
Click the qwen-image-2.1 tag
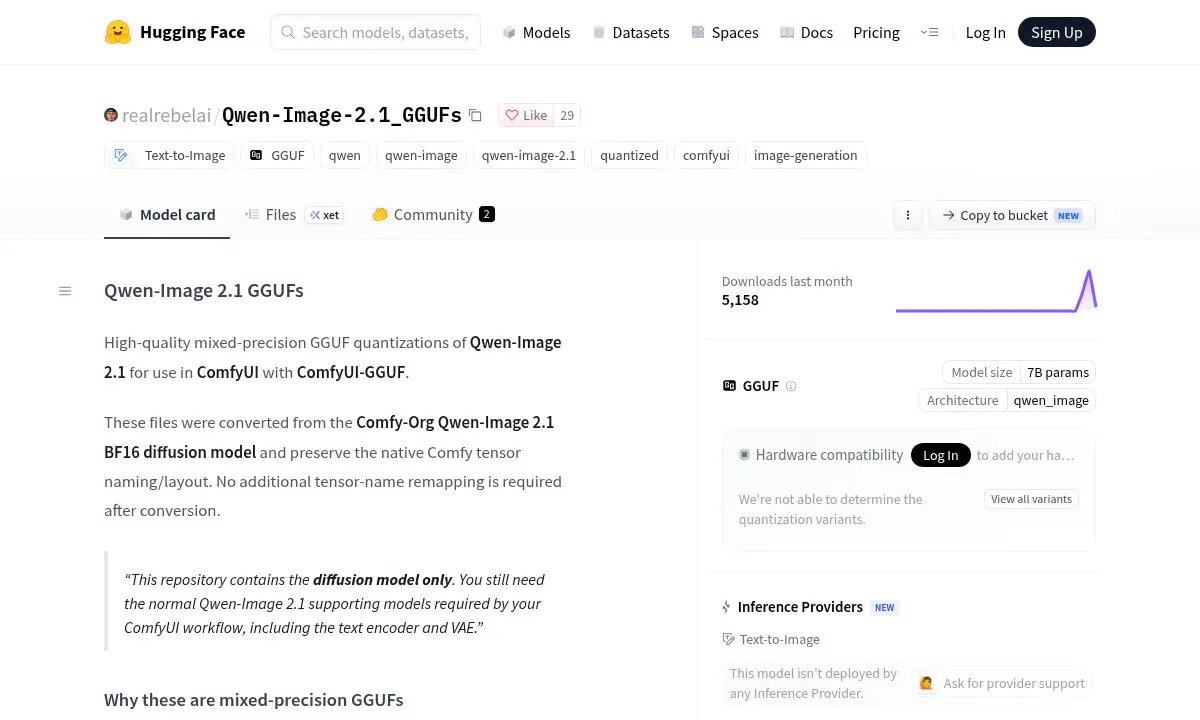click(529, 155)
